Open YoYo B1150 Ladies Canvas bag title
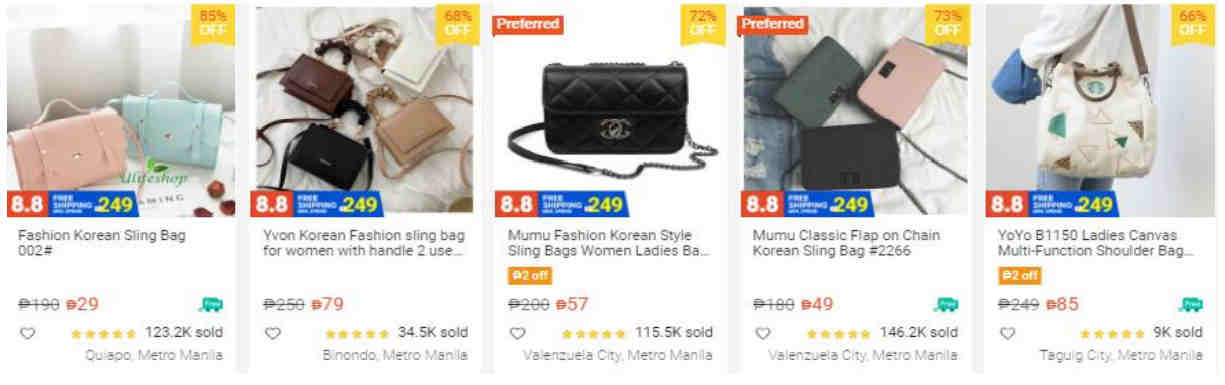The width and height of the screenshot is (1225, 385). pos(1095,243)
